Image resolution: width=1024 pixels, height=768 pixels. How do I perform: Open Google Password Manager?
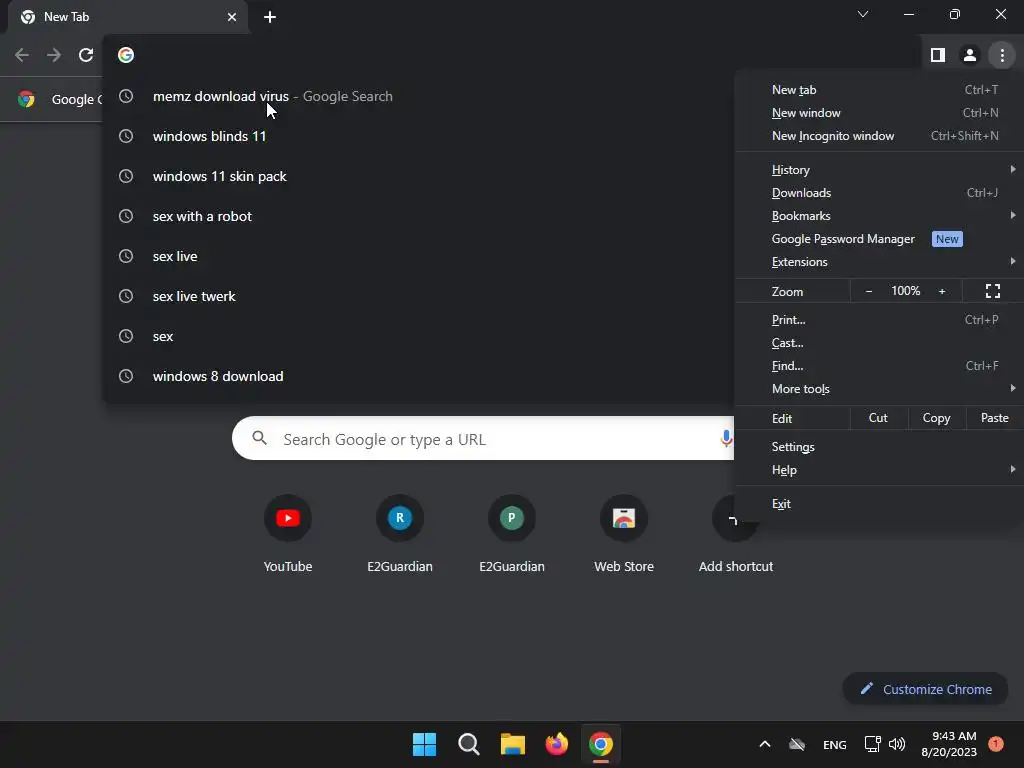tap(879, 239)
